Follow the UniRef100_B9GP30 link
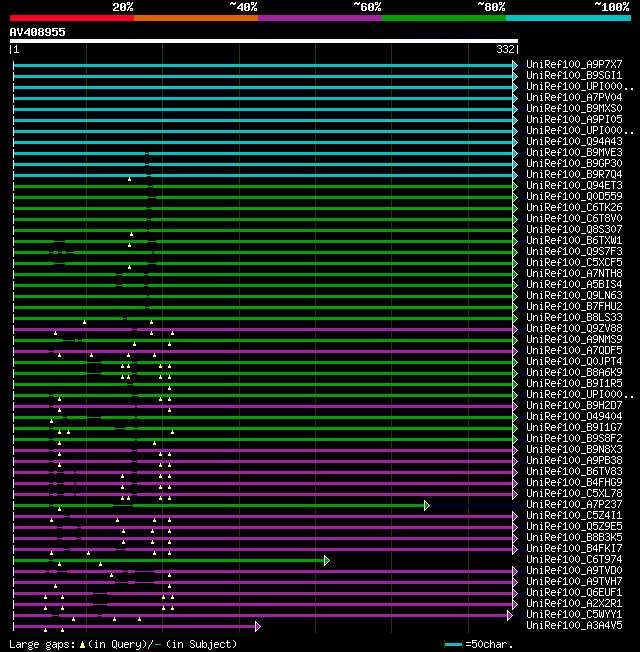640x652 pixels. (x=574, y=163)
